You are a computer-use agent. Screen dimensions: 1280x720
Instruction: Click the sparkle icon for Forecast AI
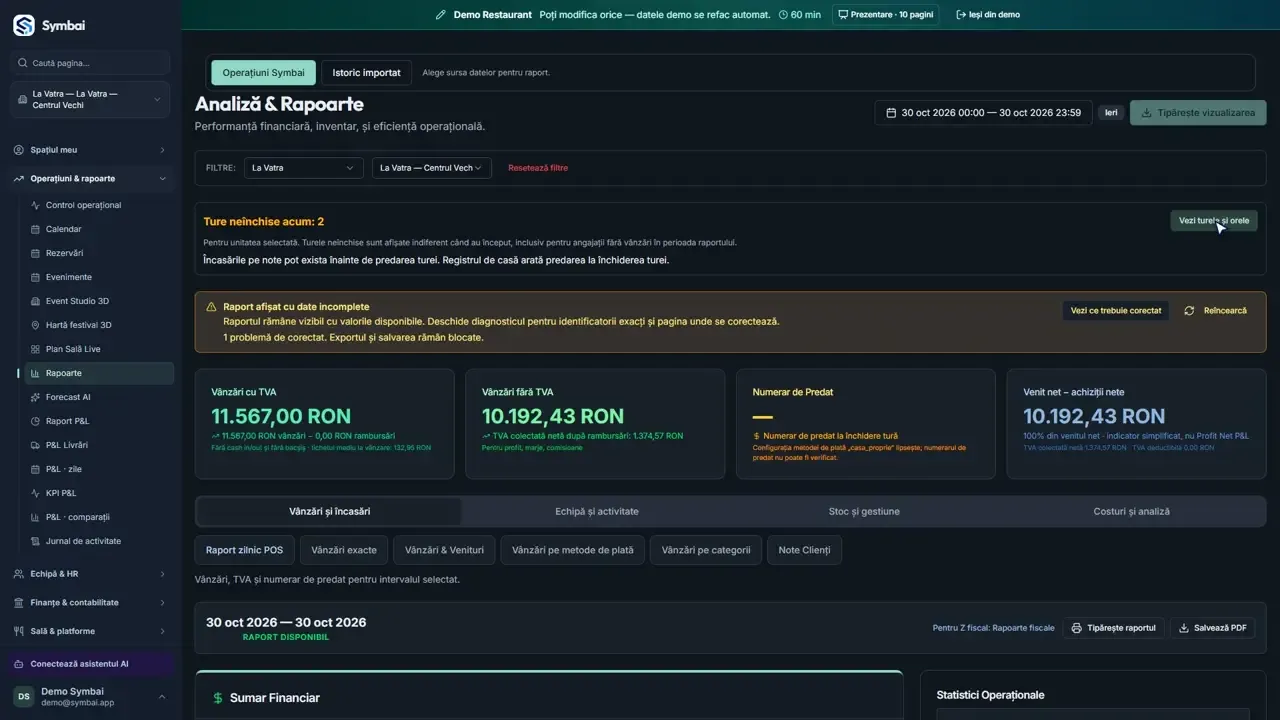point(35,397)
